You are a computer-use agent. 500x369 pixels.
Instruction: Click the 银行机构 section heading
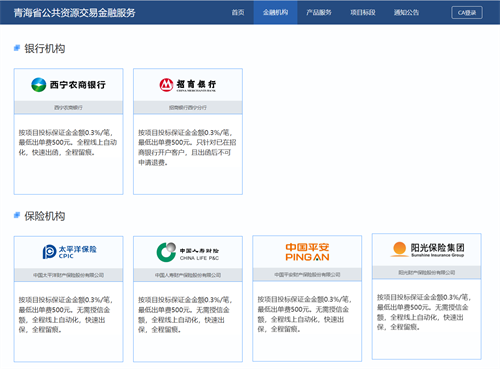(x=45, y=49)
